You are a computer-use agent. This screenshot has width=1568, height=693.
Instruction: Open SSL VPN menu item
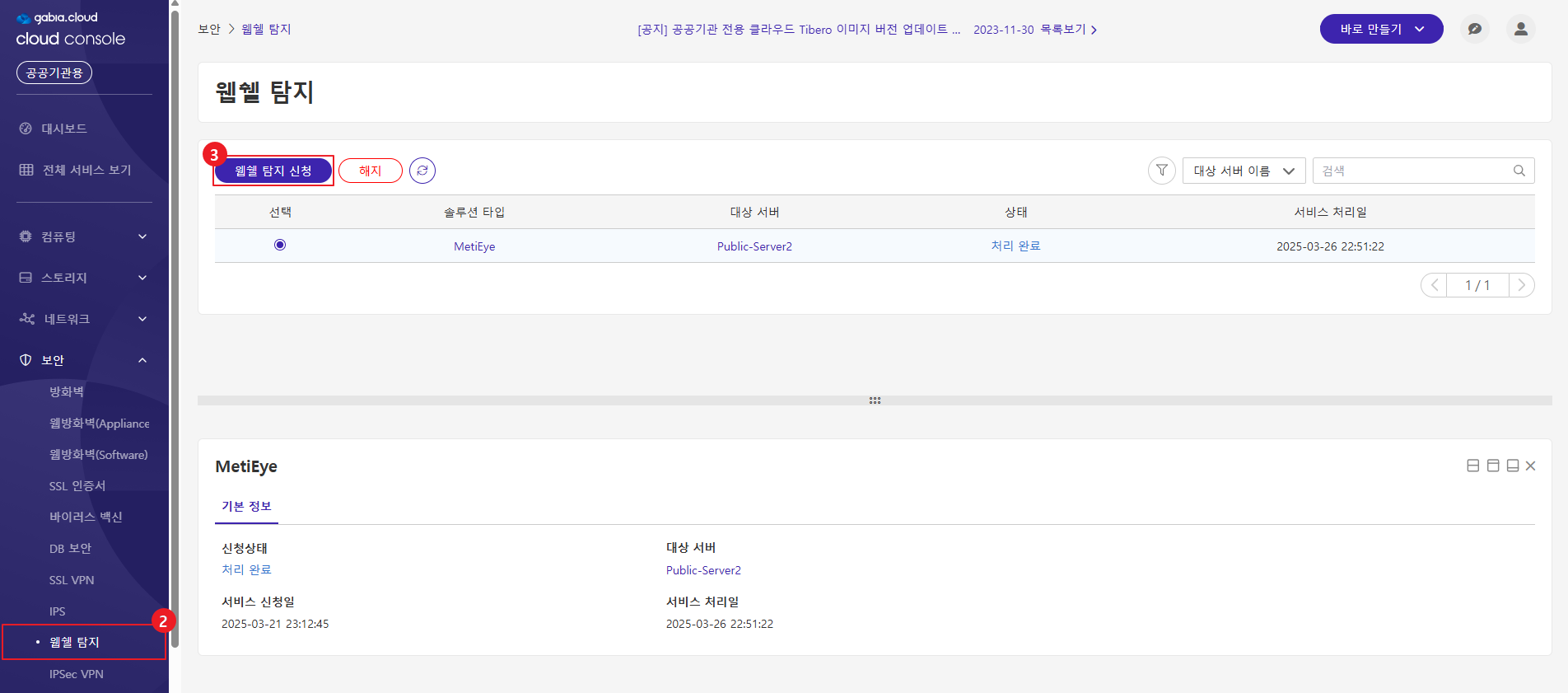(72, 580)
